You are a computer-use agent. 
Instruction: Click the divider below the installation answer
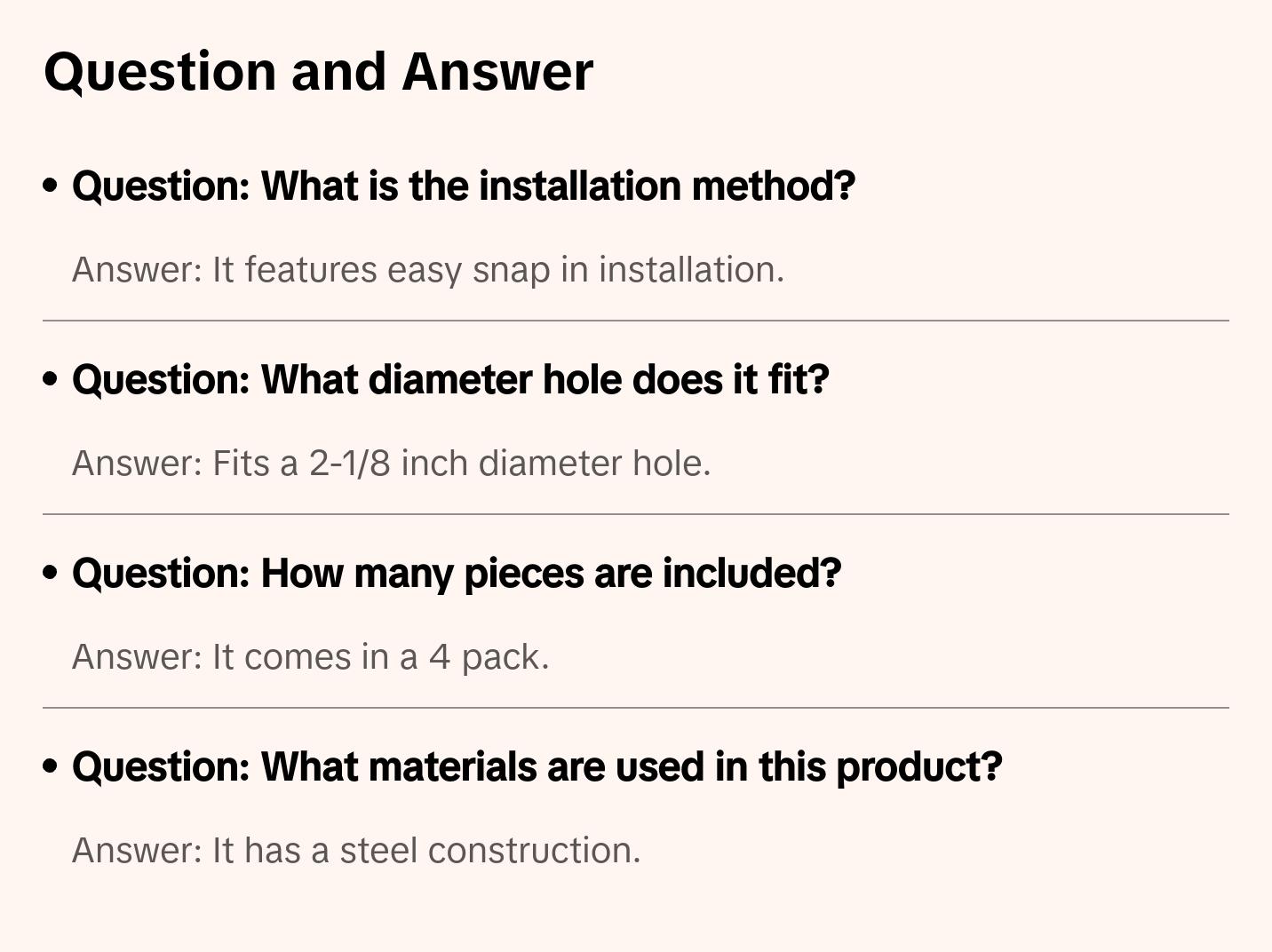coord(635,321)
